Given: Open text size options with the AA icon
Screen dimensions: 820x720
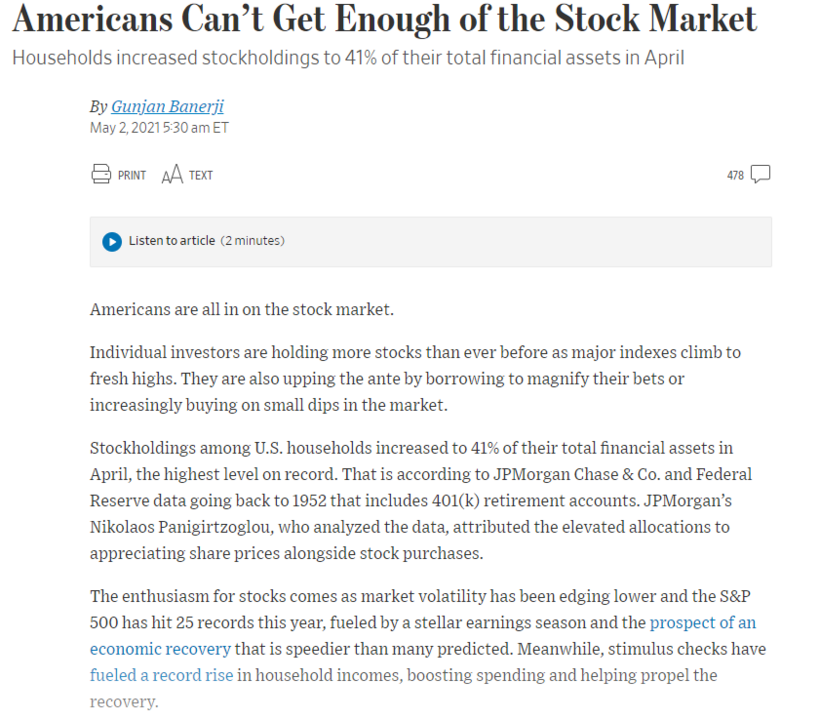Looking at the screenshot, I should click(x=172, y=174).
